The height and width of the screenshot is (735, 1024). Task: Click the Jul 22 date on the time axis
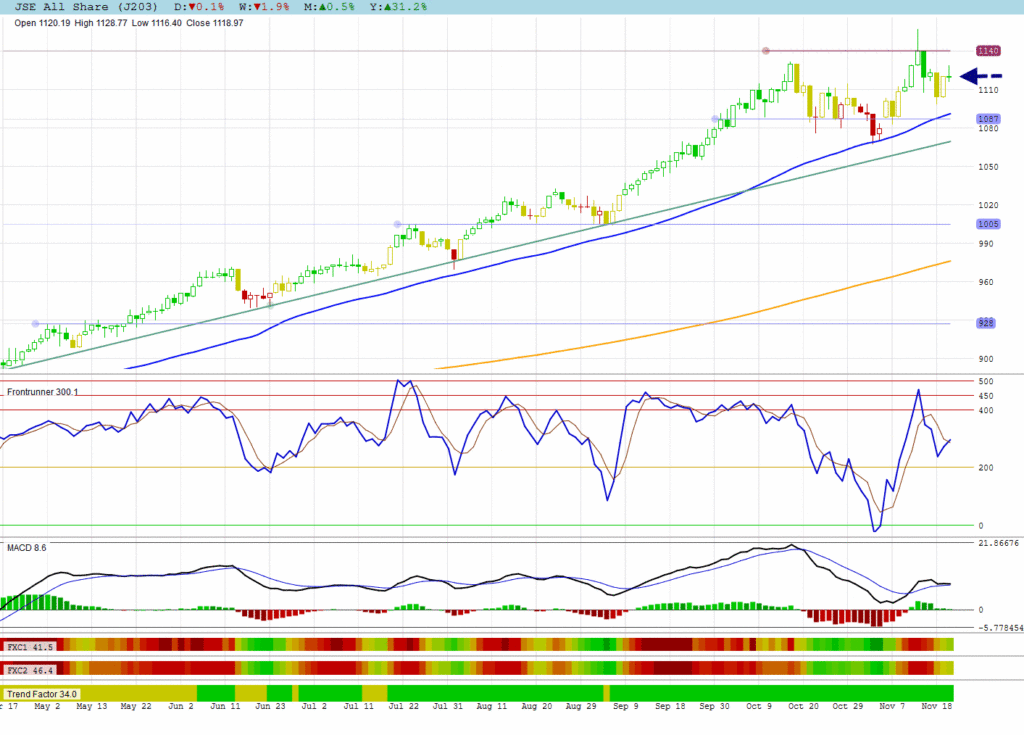[x=402, y=706]
